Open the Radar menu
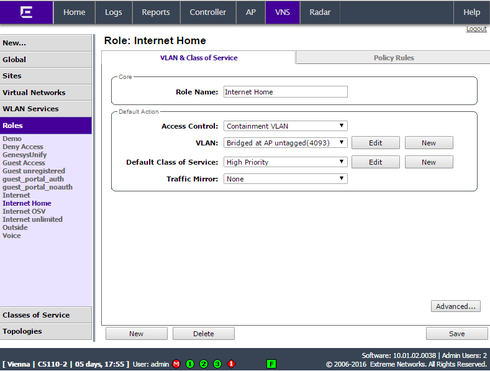Viewport: 490px width, 371px height. click(x=320, y=12)
